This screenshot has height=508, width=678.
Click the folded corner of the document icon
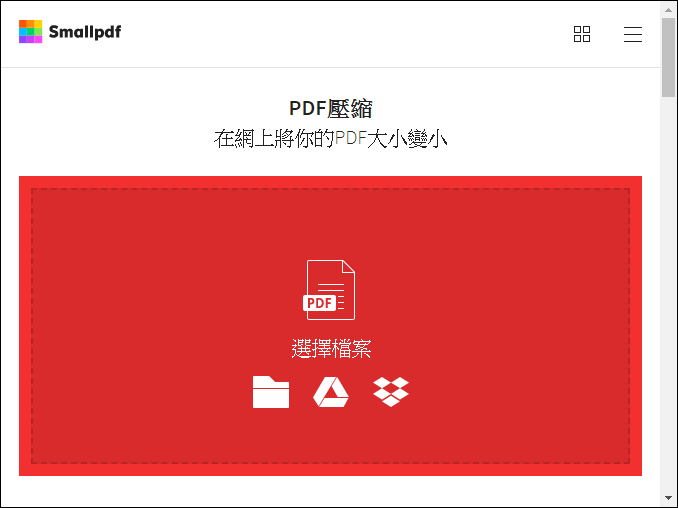(349, 266)
